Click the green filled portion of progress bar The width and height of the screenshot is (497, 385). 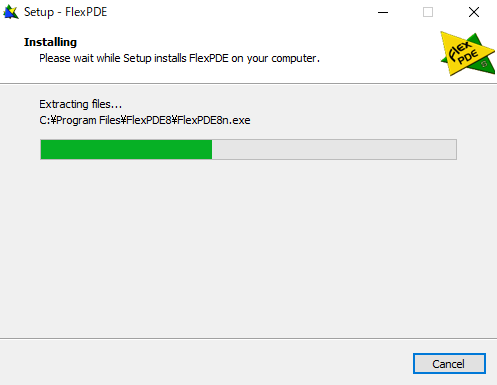tap(126, 149)
